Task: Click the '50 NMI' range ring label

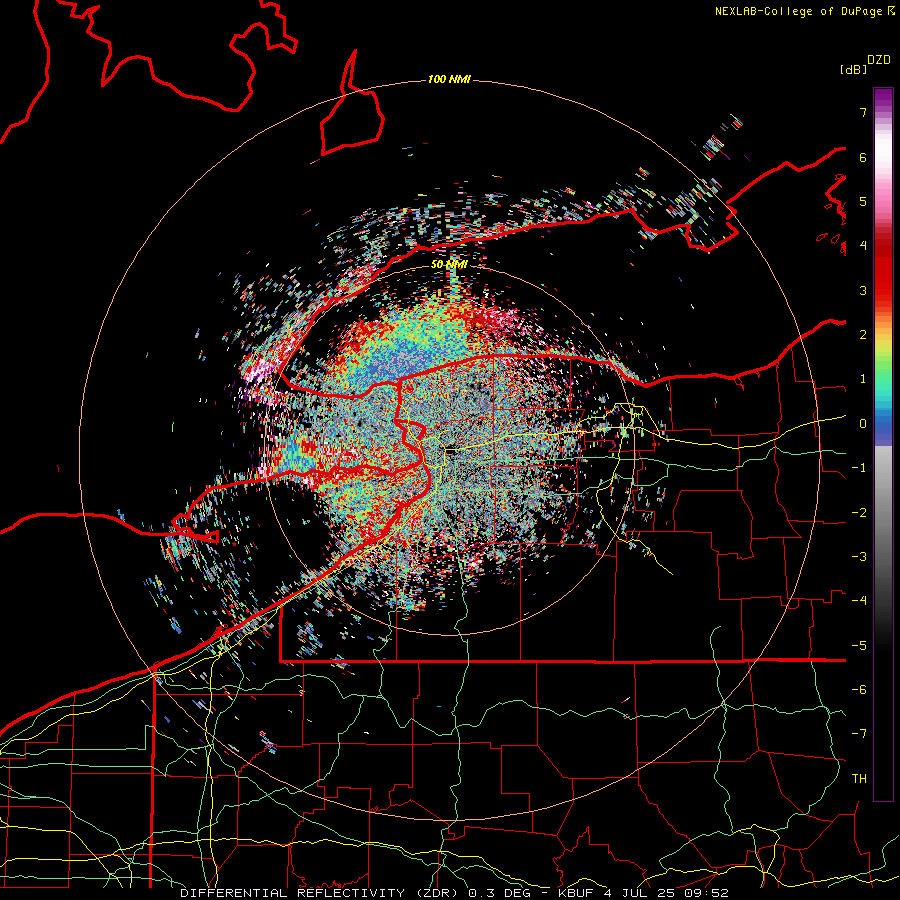Action: 449,264
